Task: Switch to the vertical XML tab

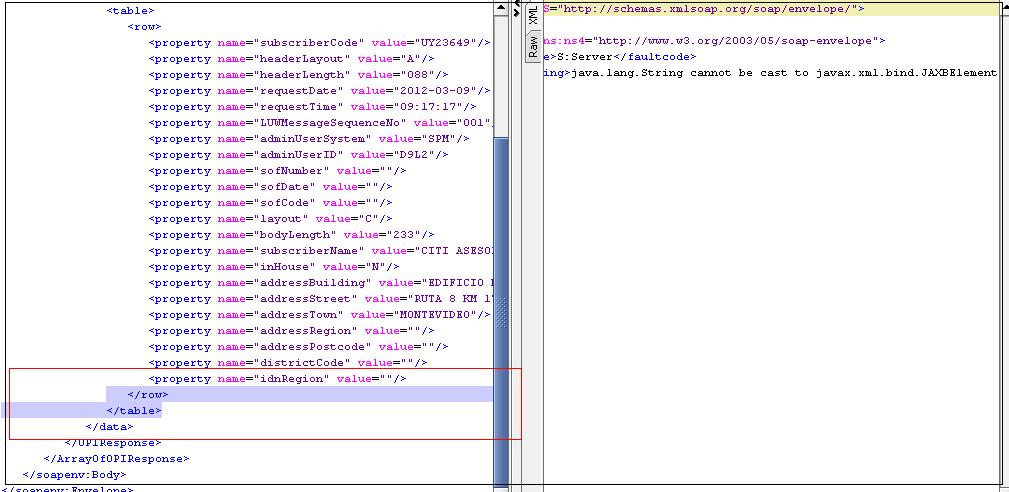Action: 533,14
